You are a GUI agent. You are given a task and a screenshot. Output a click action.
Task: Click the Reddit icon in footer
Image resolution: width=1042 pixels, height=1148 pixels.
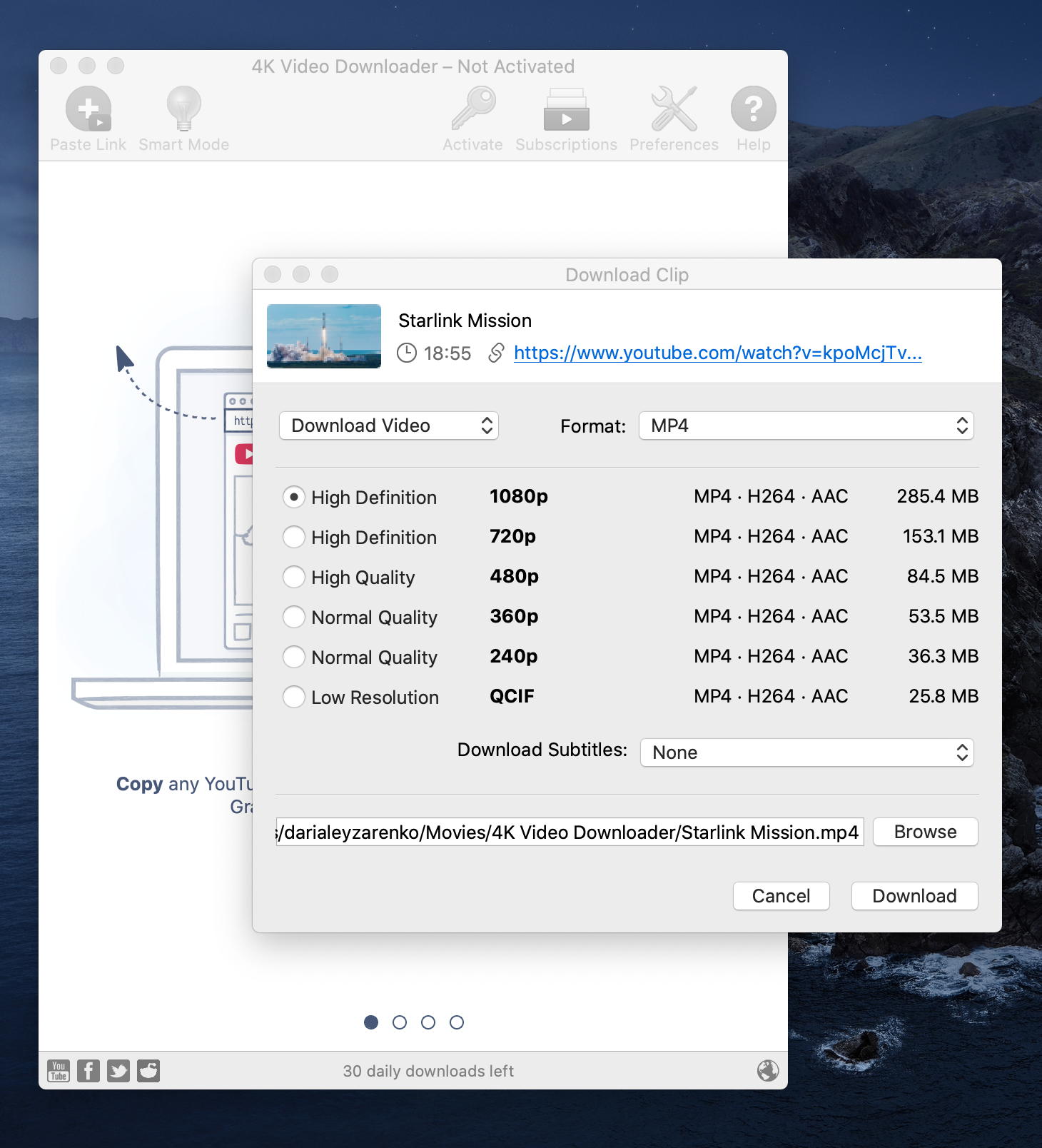pos(148,1071)
